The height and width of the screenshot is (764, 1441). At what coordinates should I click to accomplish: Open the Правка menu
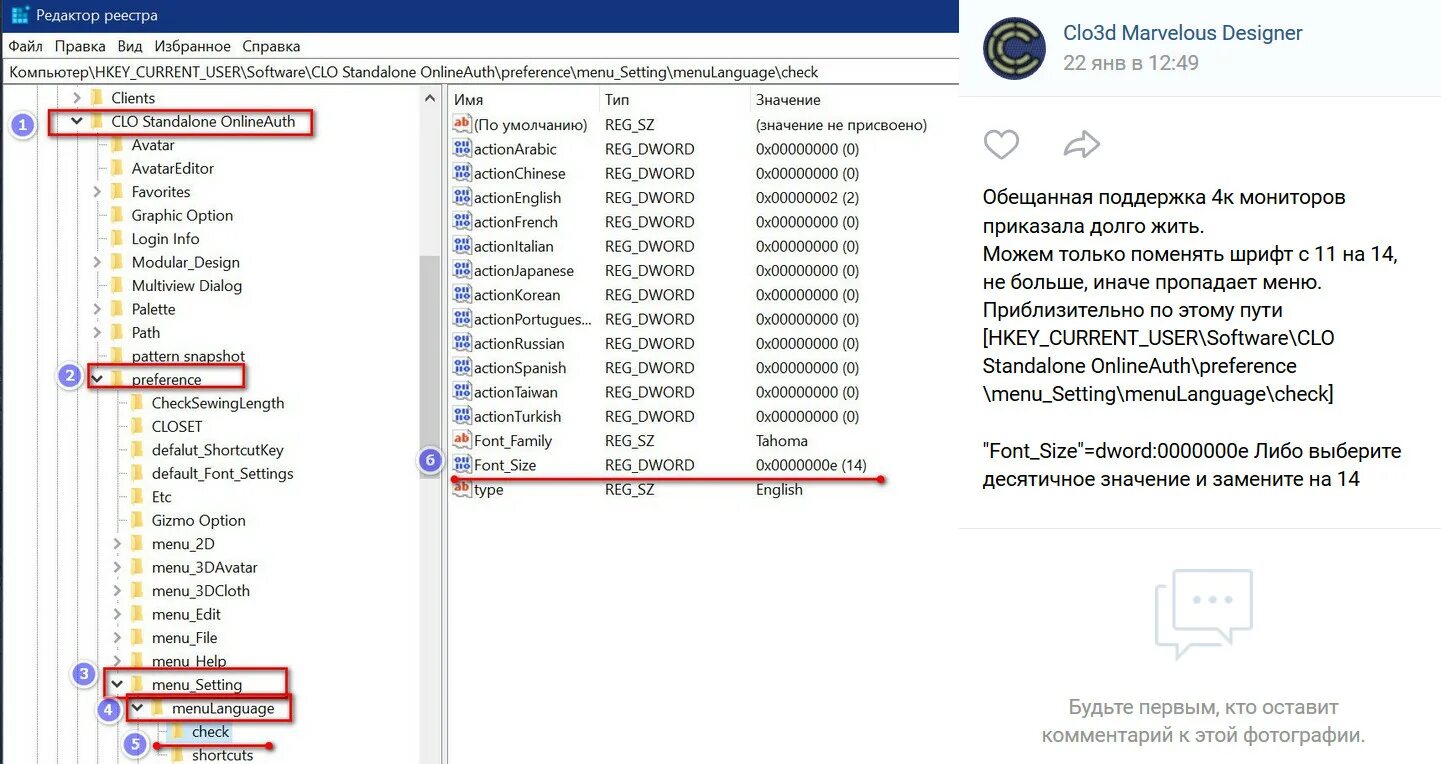point(80,46)
